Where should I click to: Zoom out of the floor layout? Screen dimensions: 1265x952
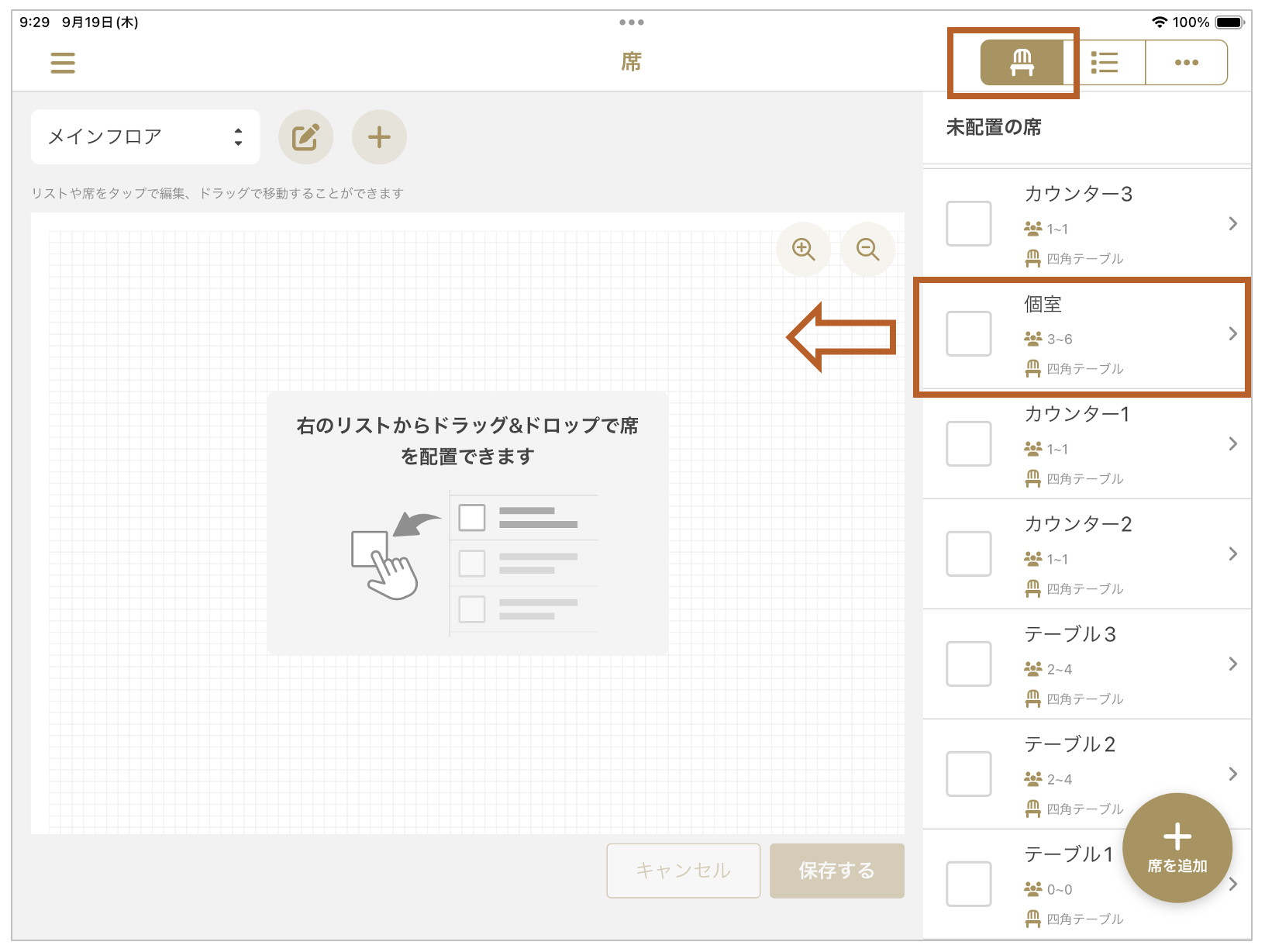(x=867, y=249)
